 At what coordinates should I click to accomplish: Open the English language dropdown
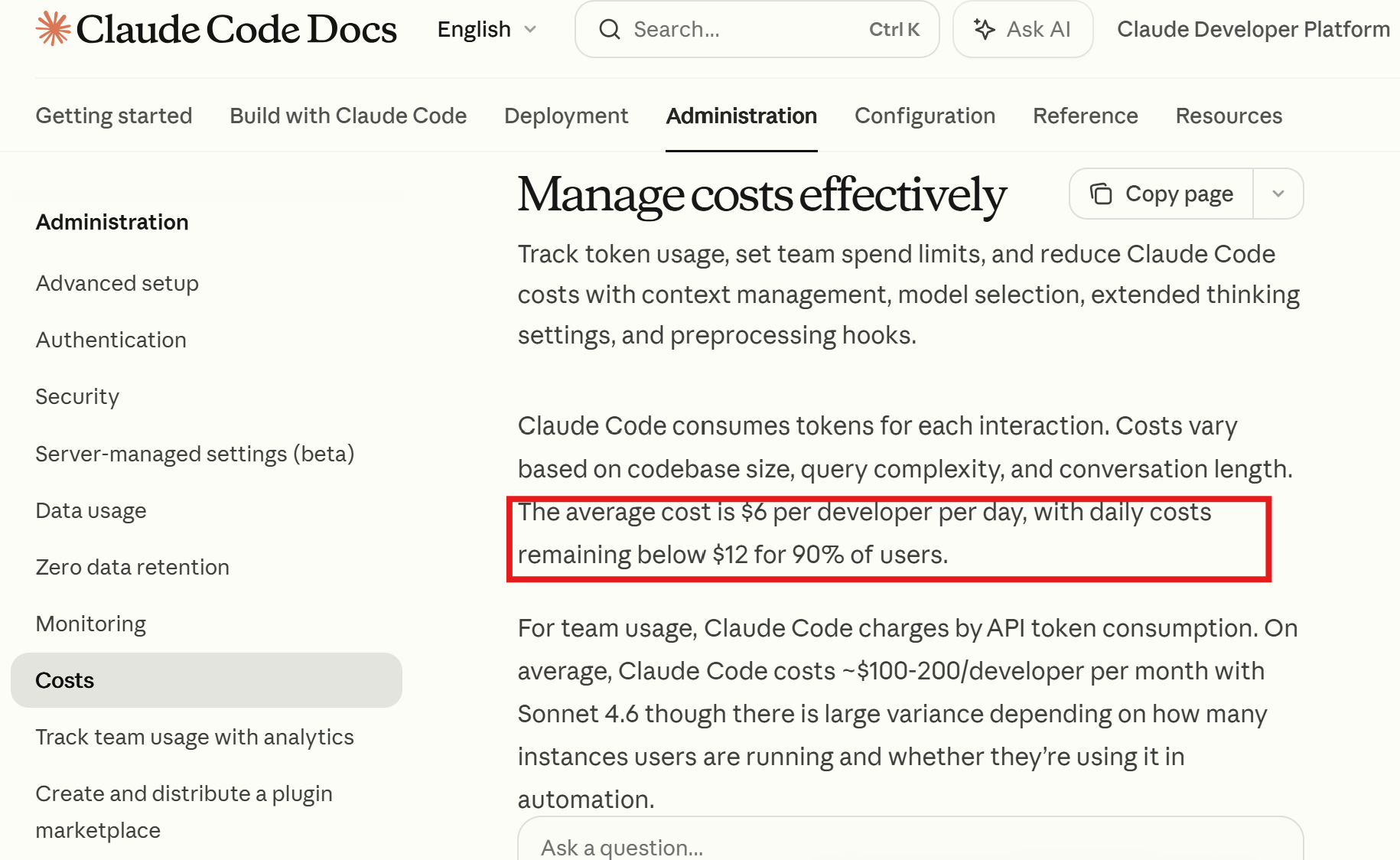487,29
